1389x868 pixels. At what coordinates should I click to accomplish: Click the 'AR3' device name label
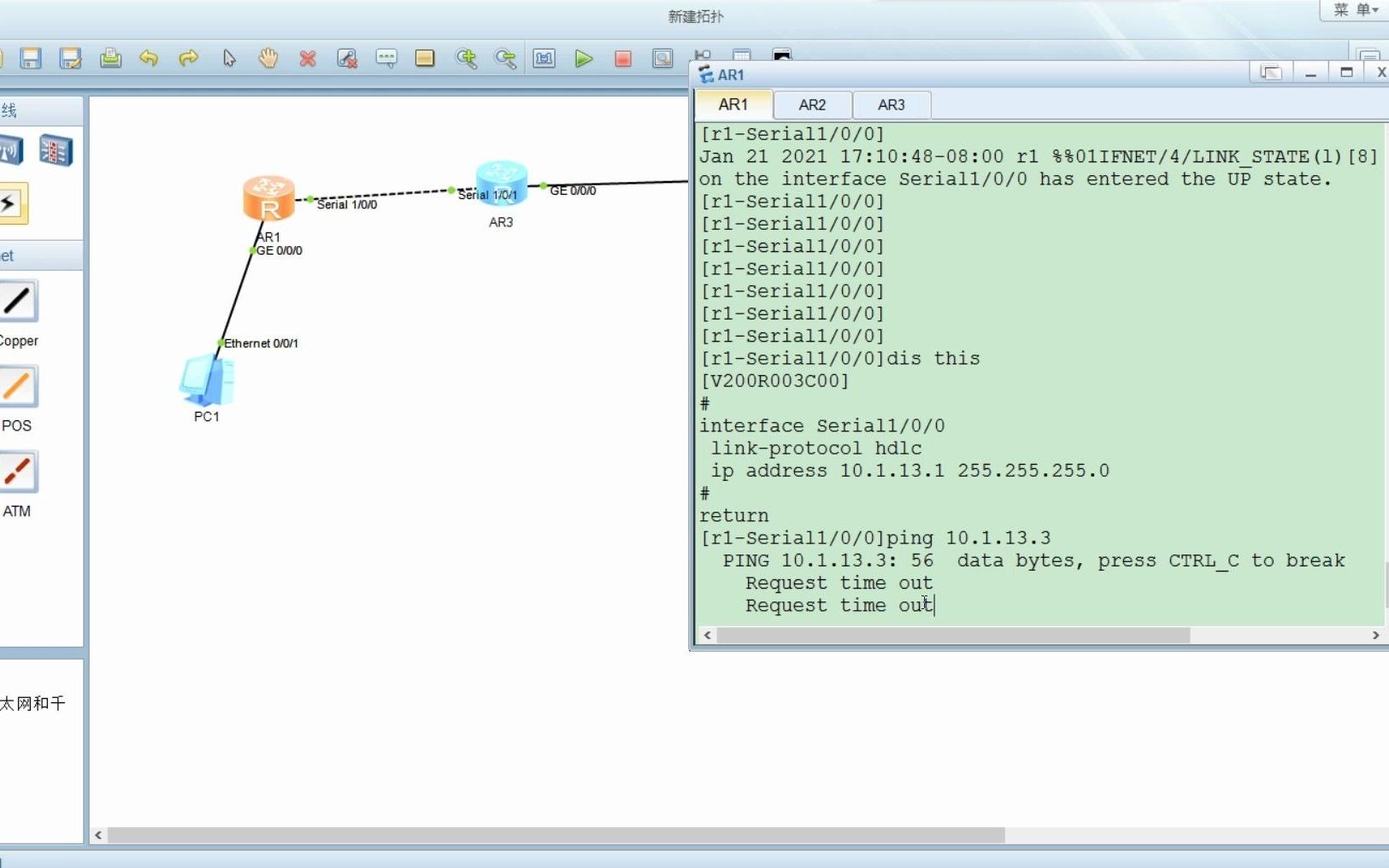tap(501, 222)
